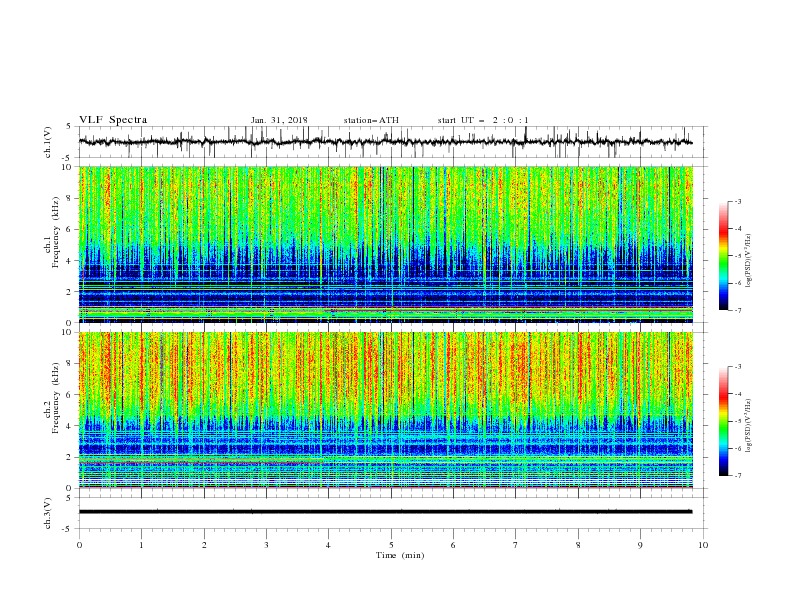Click the ch.2 spectrogram plot
792x612 pixels.
pyautogui.click(x=386, y=410)
